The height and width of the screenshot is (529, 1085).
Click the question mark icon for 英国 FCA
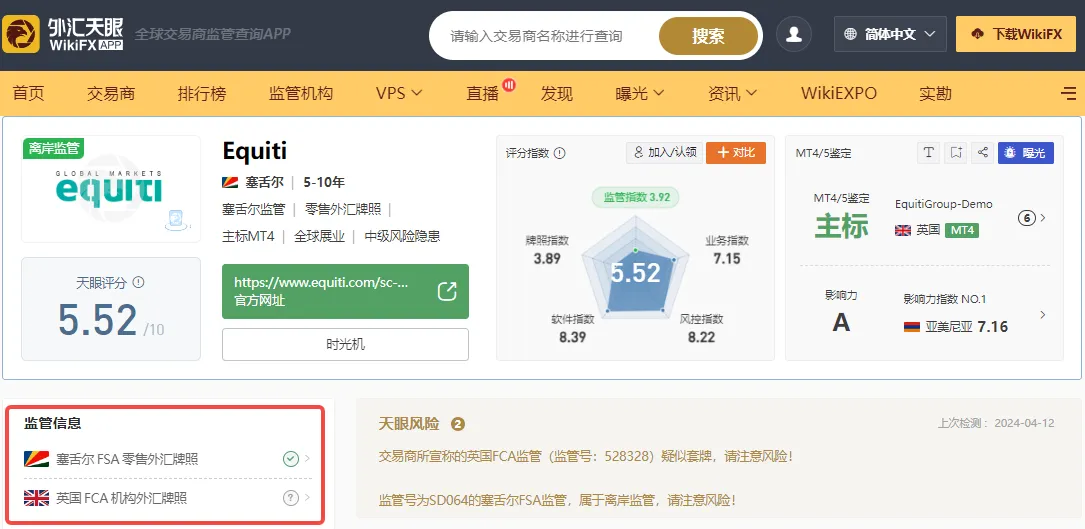(291, 497)
